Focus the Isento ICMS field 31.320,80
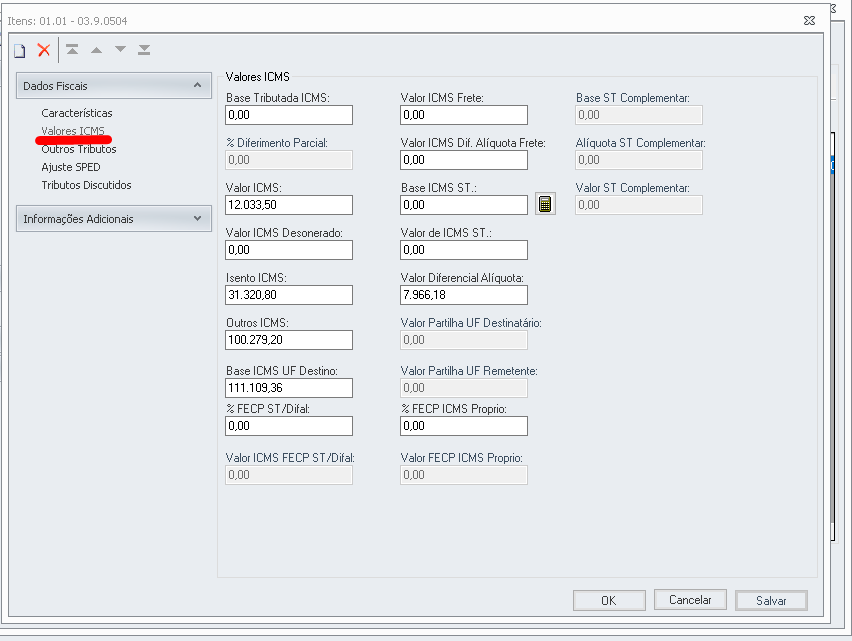 click(x=289, y=295)
